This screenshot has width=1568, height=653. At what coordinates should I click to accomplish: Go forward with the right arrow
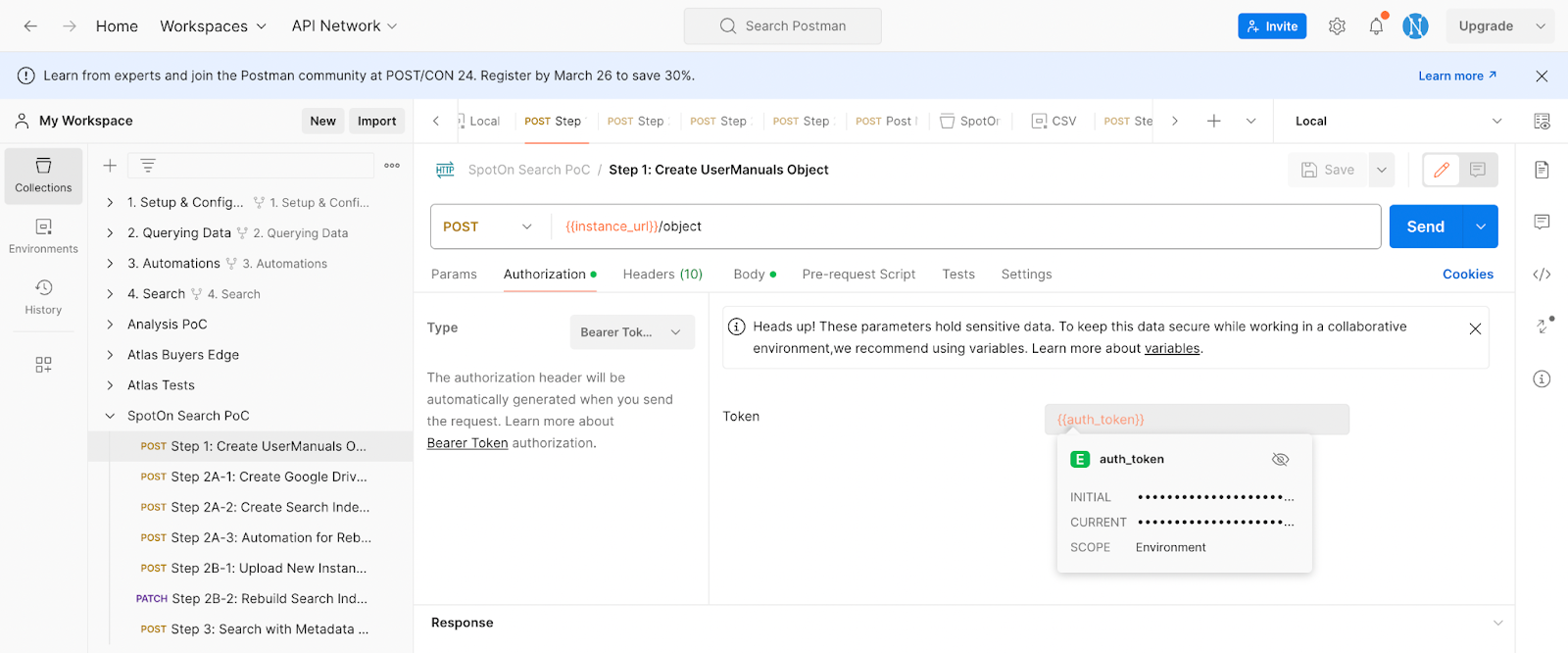(x=70, y=26)
